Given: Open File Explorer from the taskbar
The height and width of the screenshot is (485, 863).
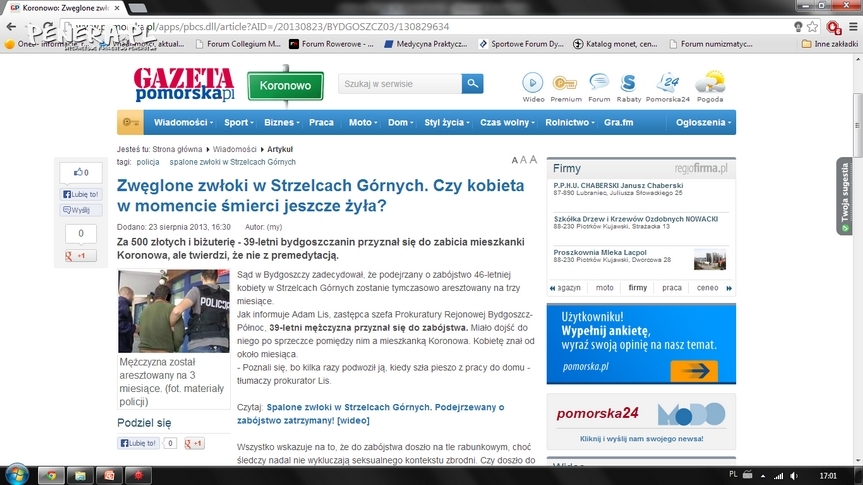Looking at the screenshot, I should tap(80, 475).
